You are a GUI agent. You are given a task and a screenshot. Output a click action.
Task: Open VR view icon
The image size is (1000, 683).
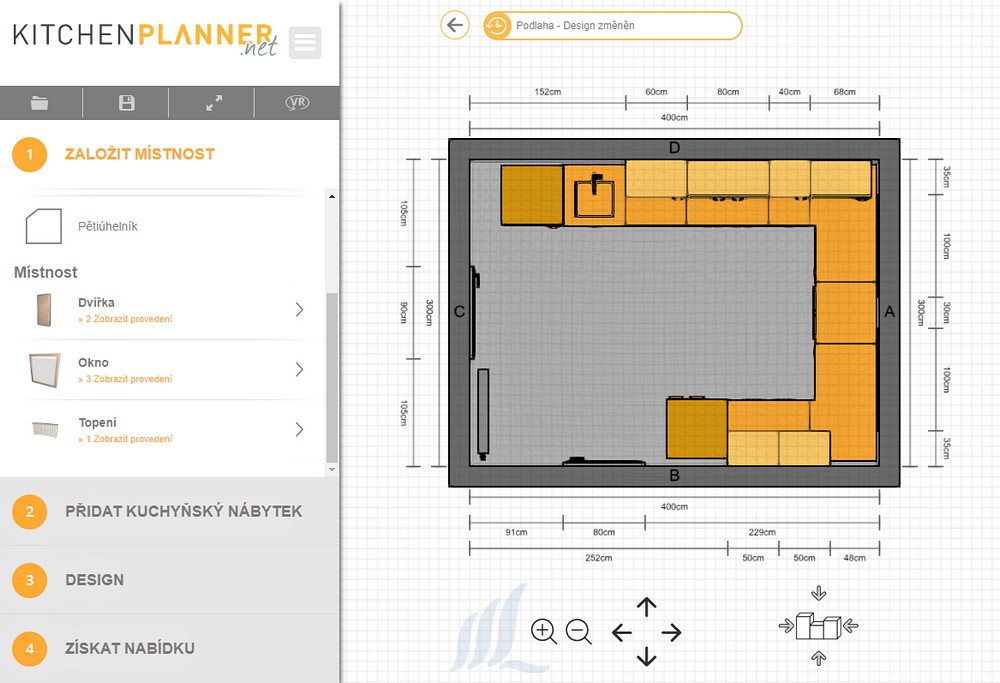297,103
